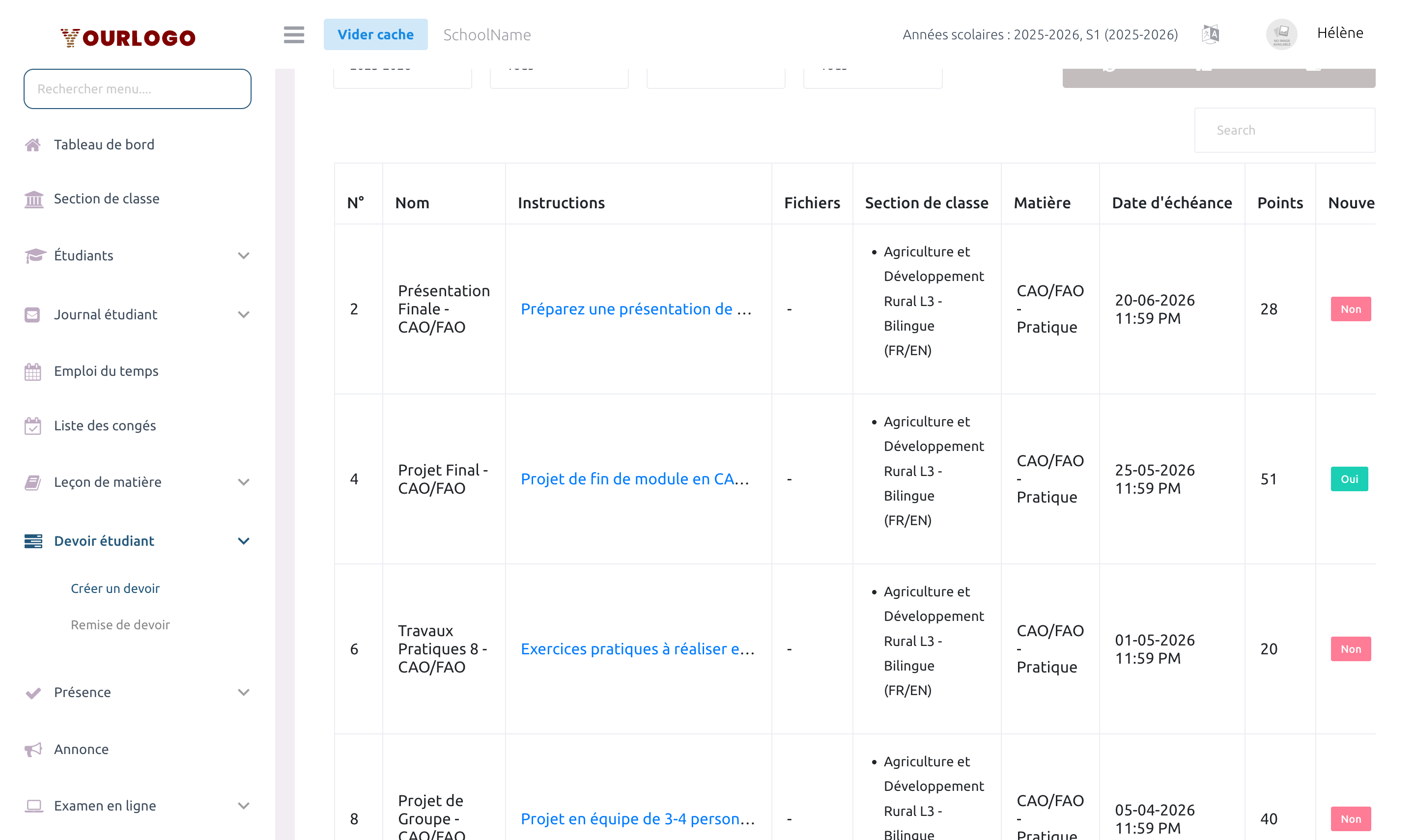Click the Vider cache button

pos(376,34)
